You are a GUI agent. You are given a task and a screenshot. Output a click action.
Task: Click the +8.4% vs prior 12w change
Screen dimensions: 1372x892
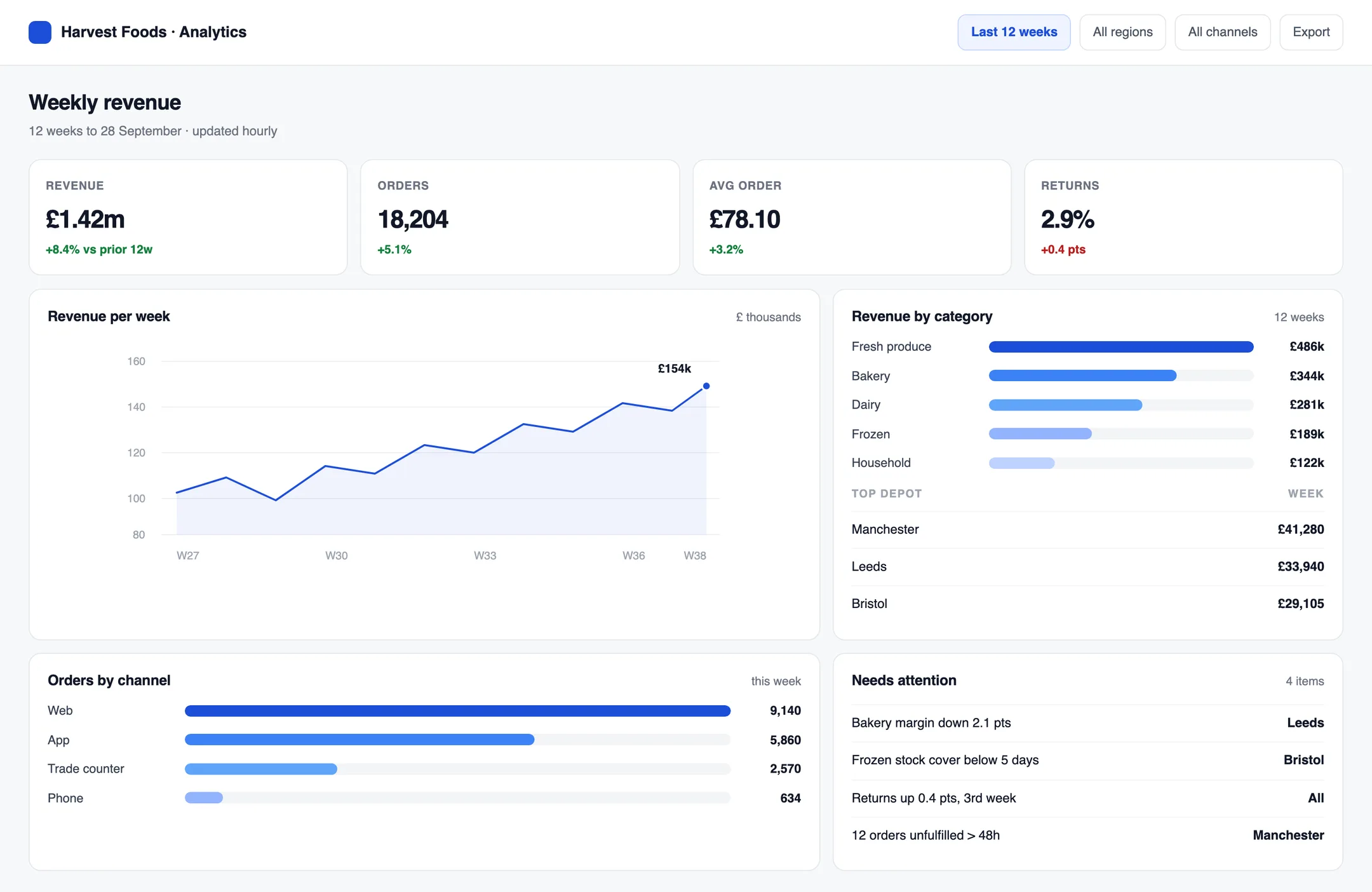pos(99,250)
